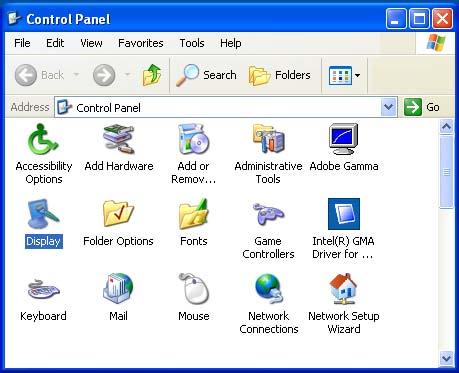
Task: Open the Adobe Gamma monitor icon
Action: pyautogui.click(x=344, y=139)
